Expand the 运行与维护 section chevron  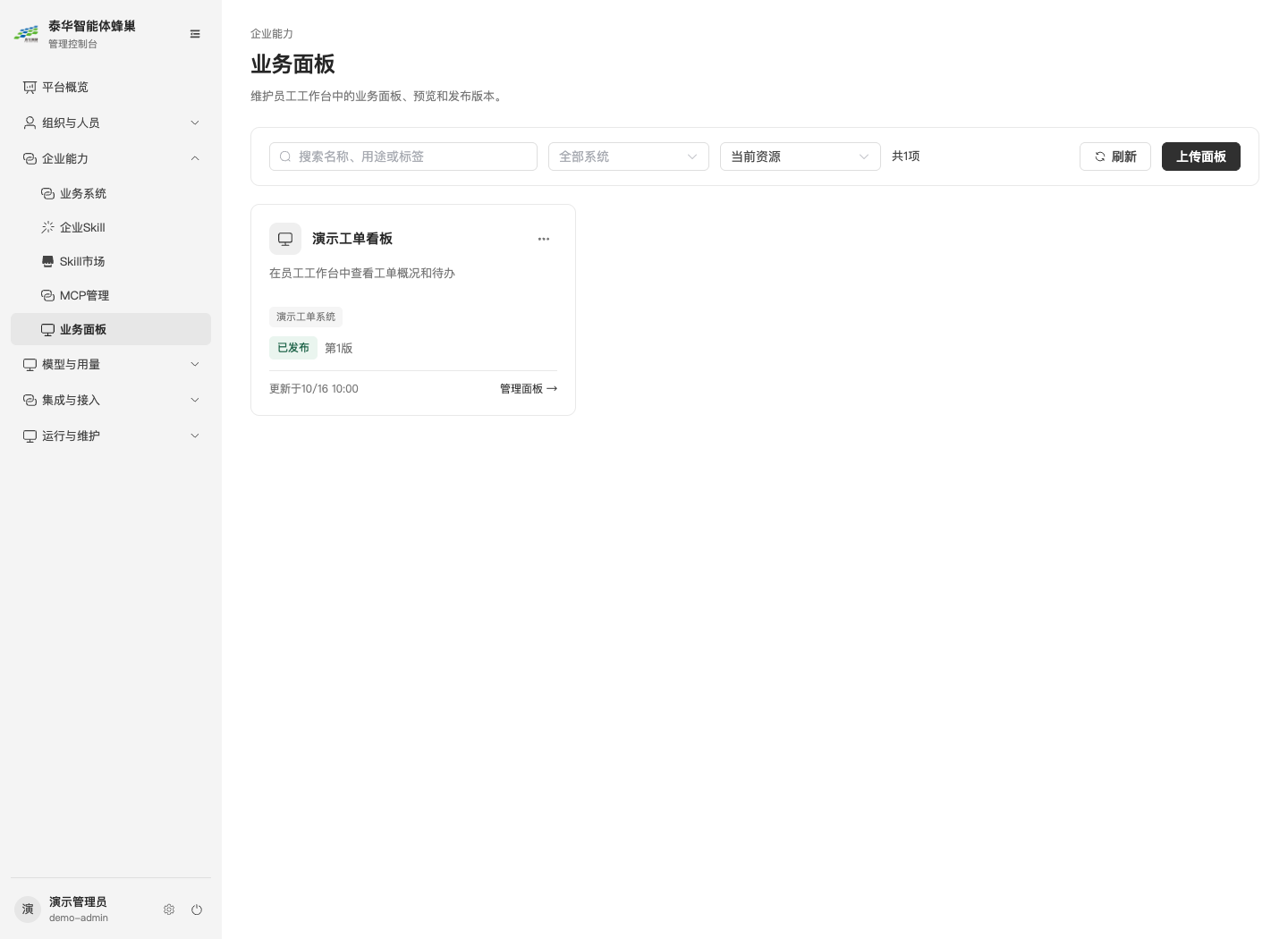[195, 436]
